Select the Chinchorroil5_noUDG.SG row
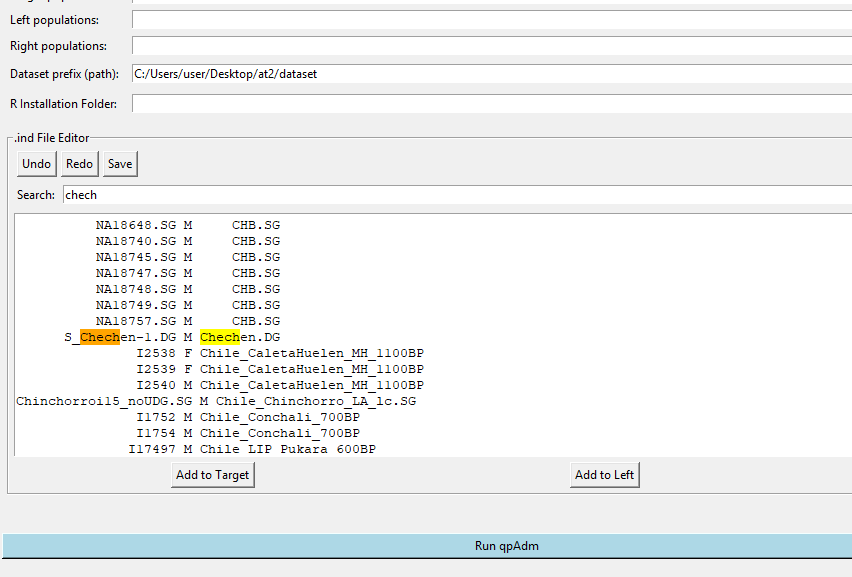The width and height of the screenshot is (852, 577). click(216, 402)
